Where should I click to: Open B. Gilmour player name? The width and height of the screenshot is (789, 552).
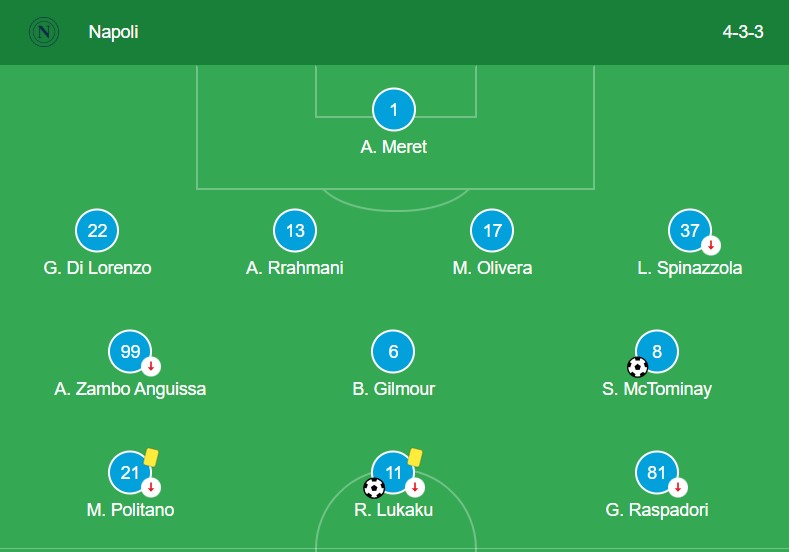pyautogui.click(x=394, y=389)
